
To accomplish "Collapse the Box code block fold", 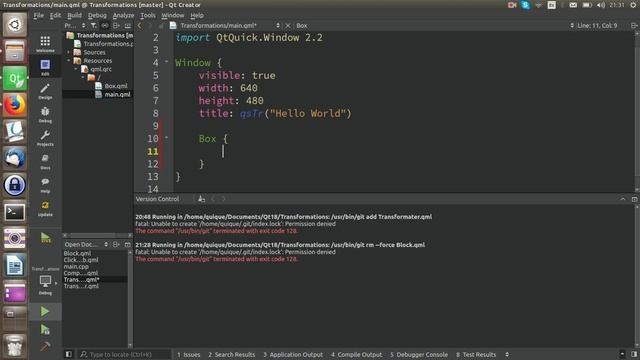I will click(167, 138).
